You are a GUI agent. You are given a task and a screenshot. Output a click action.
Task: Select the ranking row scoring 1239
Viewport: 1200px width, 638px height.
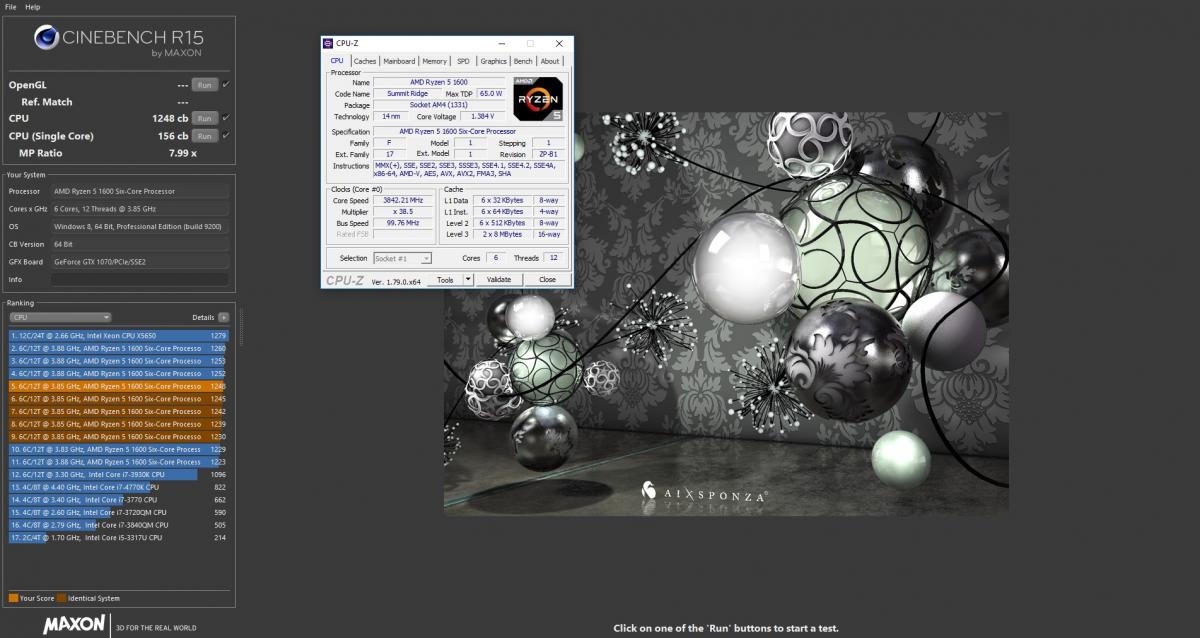(x=119, y=424)
